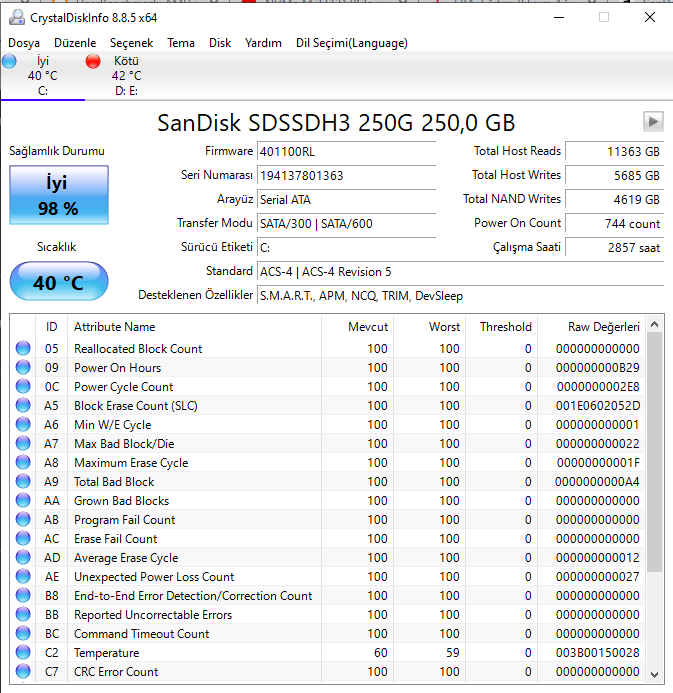Click status icon for Command Timeout Count
The width and height of the screenshot is (673, 693).
pyautogui.click(x=23, y=633)
